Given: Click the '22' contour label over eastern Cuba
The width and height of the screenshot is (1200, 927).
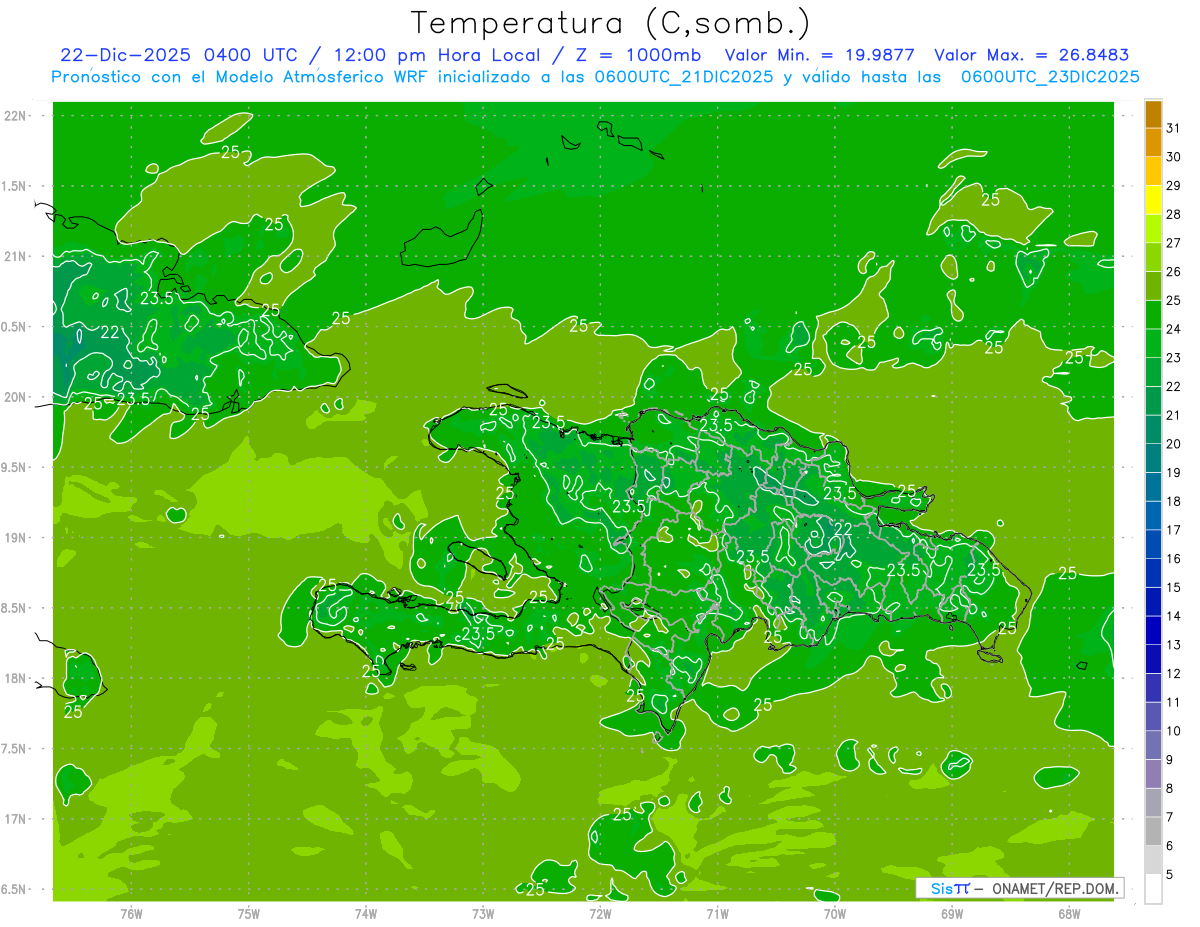Looking at the screenshot, I should (x=110, y=332).
